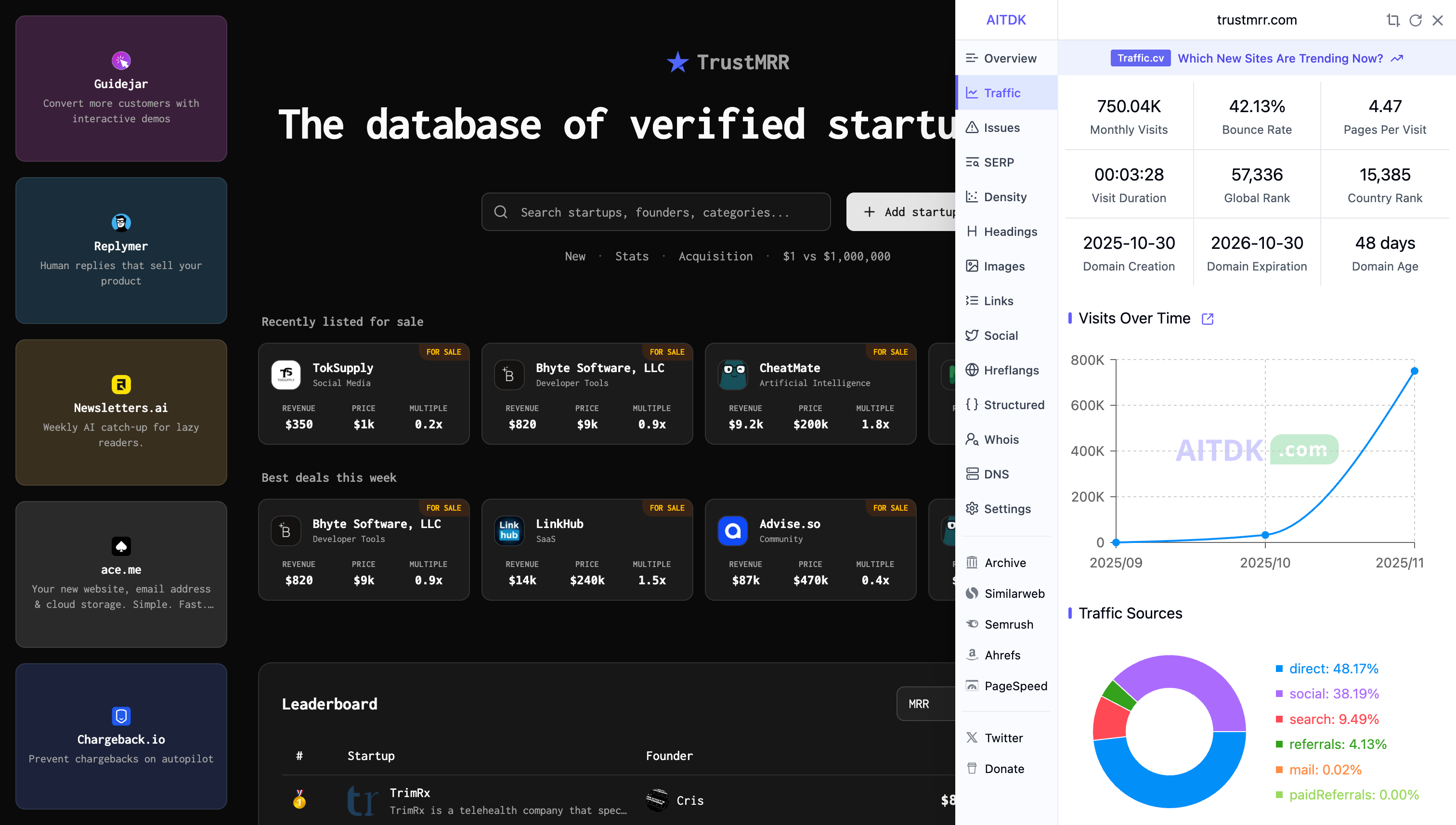The width and height of the screenshot is (1456, 825).
Task: Click the Search startups input field
Action: click(x=655, y=212)
